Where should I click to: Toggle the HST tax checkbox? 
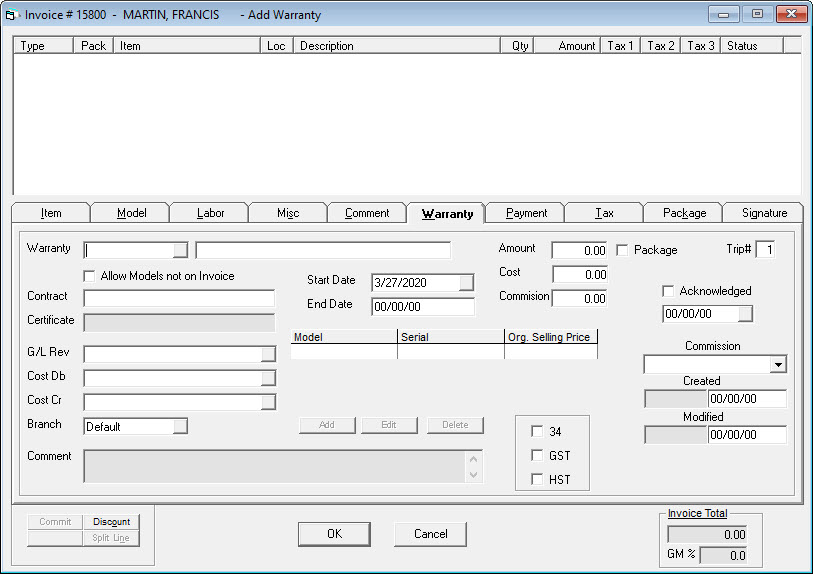tap(537, 479)
